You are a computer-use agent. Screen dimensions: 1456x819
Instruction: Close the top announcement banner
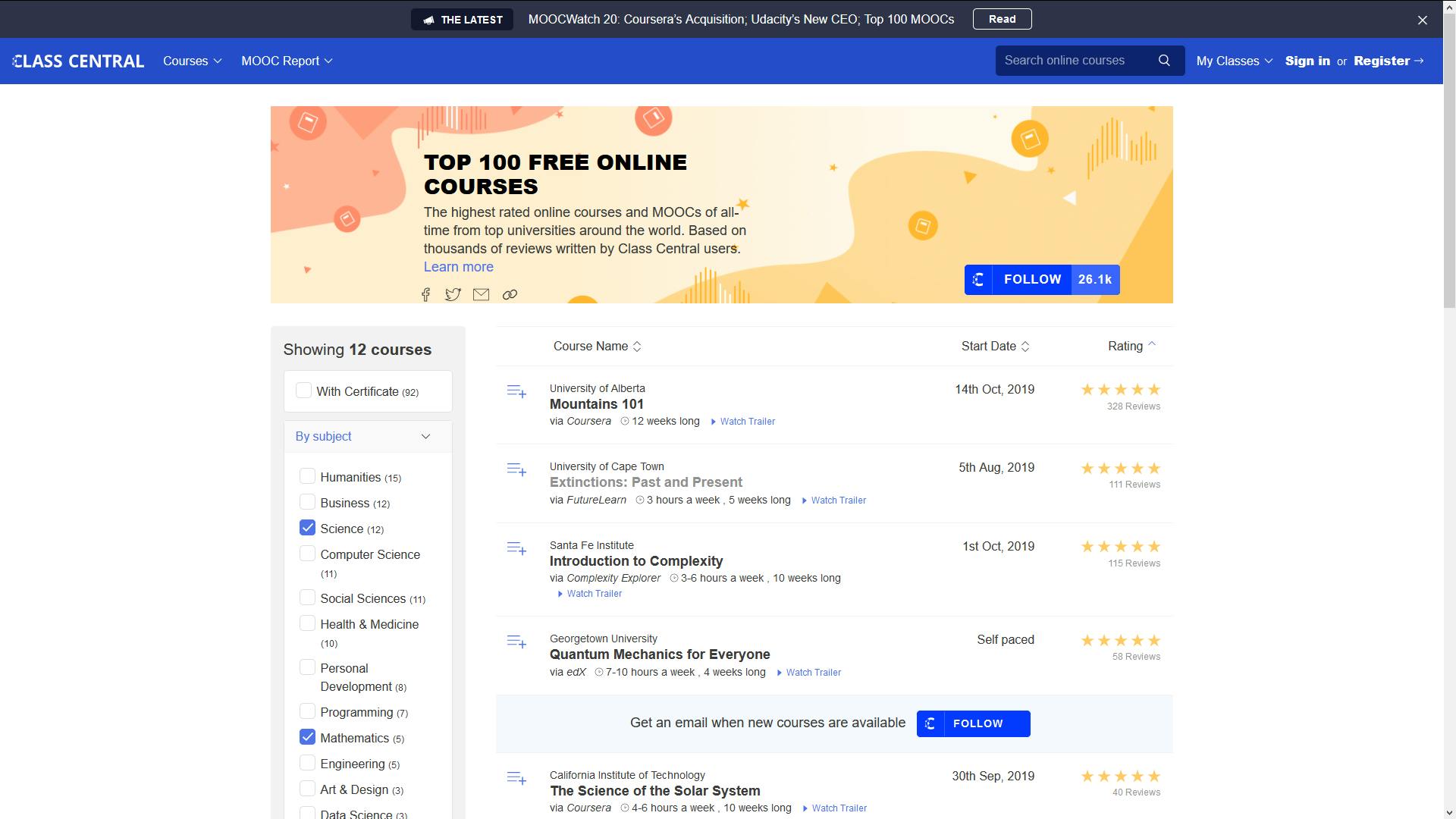pyautogui.click(x=1423, y=20)
